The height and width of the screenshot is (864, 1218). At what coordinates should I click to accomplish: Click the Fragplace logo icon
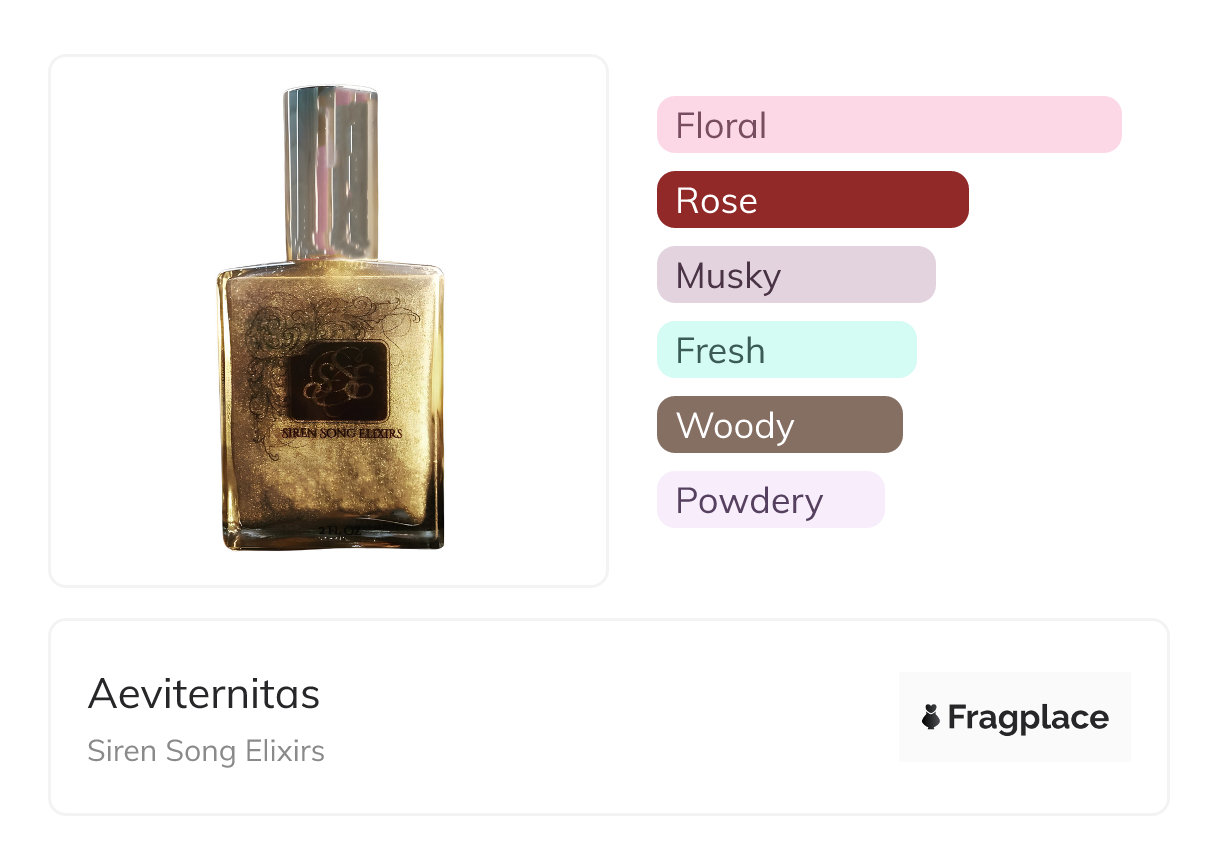click(x=931, y=717)
